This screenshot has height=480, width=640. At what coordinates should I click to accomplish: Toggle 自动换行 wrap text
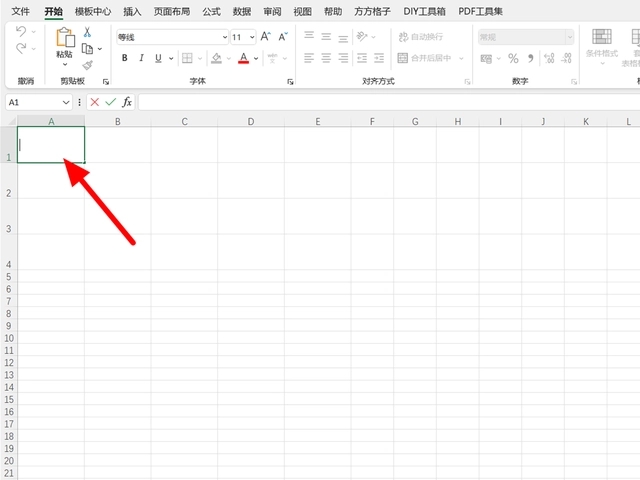[x=420, y=37]
